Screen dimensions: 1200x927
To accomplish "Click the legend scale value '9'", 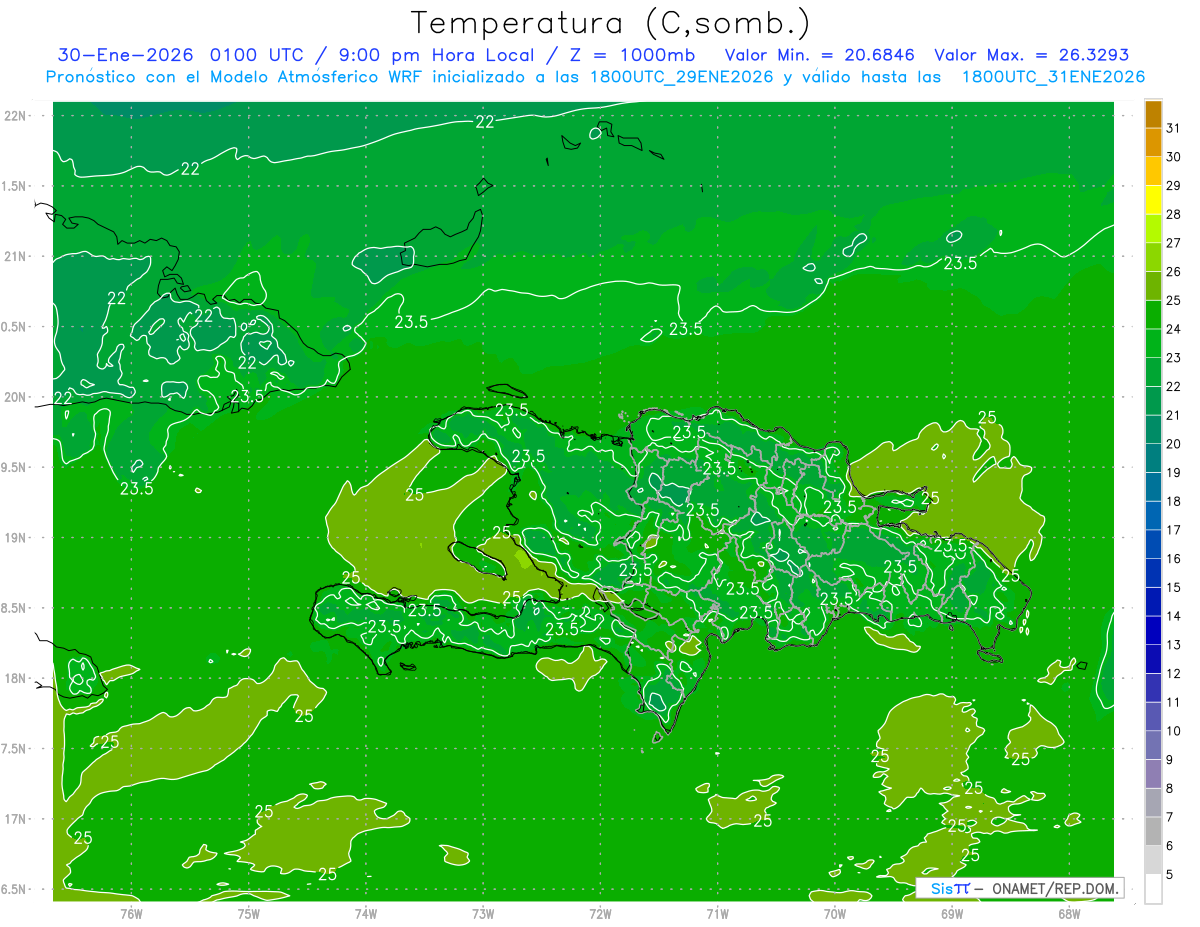I will click(x=1170, y=760).
